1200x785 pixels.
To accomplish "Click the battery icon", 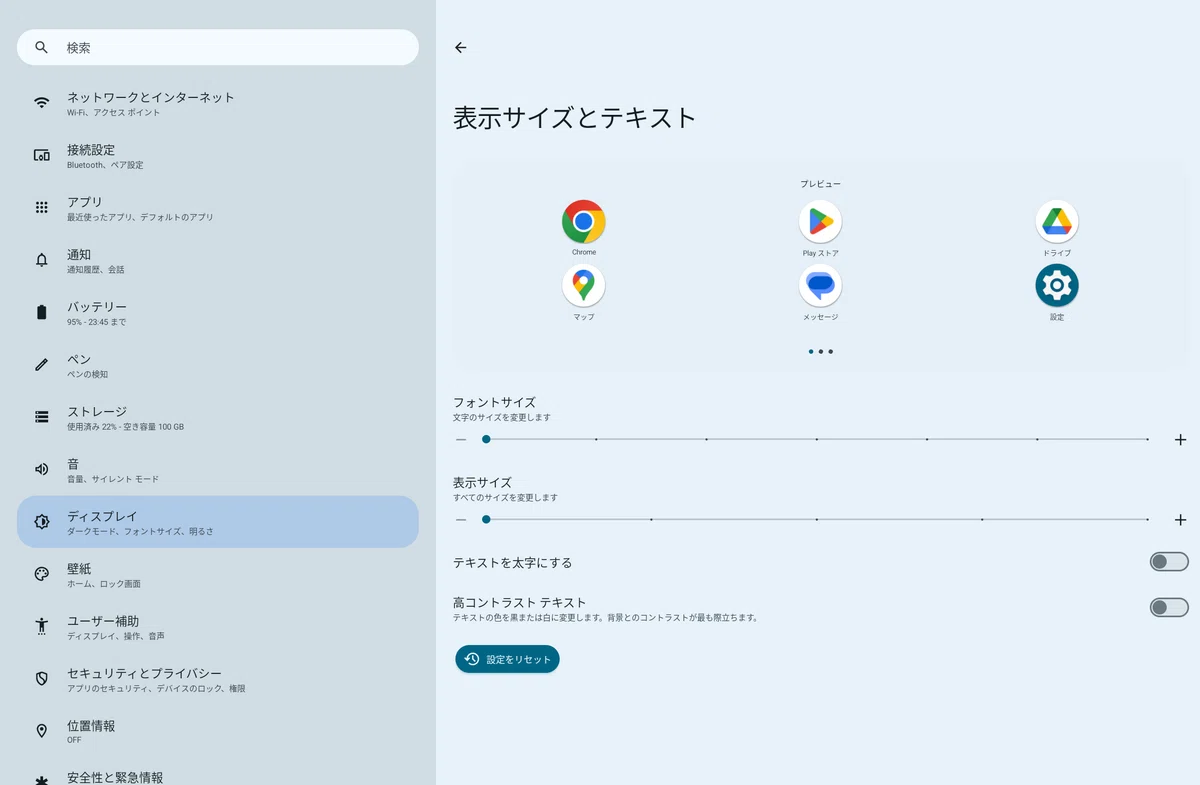I will coord(41,312).
